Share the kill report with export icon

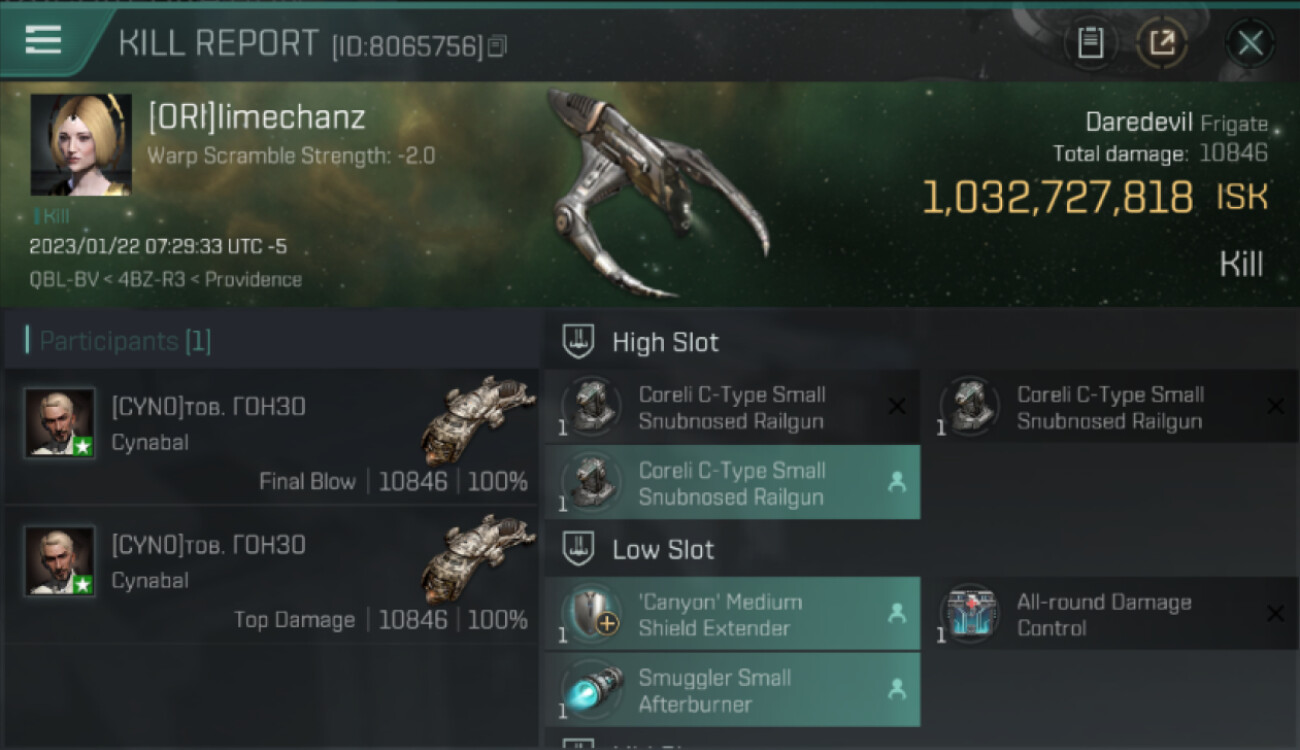(x=1161, y=43)
